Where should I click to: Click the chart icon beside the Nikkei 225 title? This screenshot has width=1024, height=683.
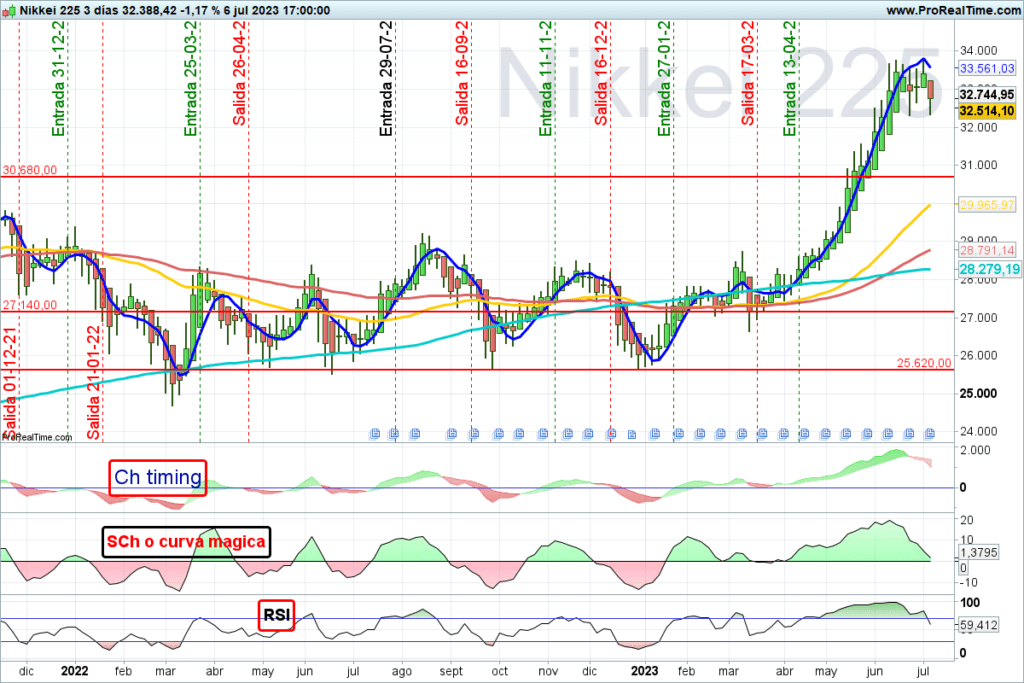click(8, 11)
